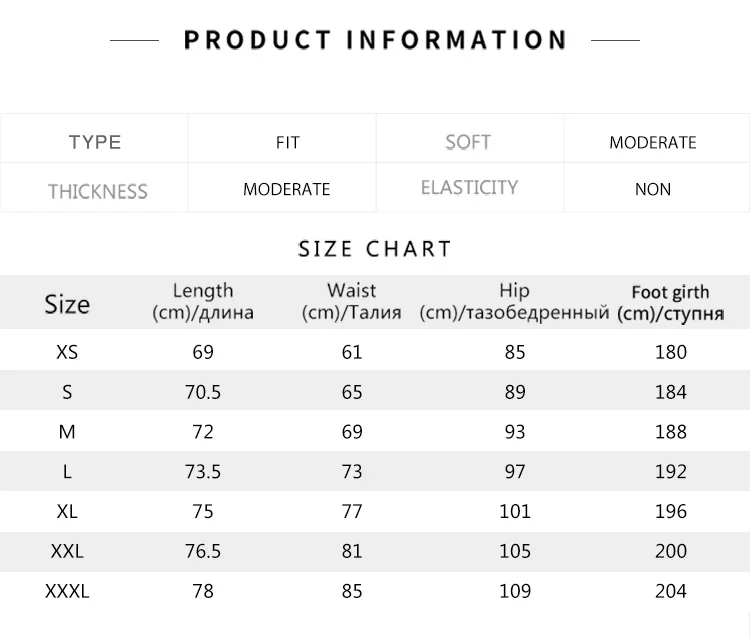Click the Foot girth column header
The height and width of the screenshot is (638, 750).
pos(670,303)
